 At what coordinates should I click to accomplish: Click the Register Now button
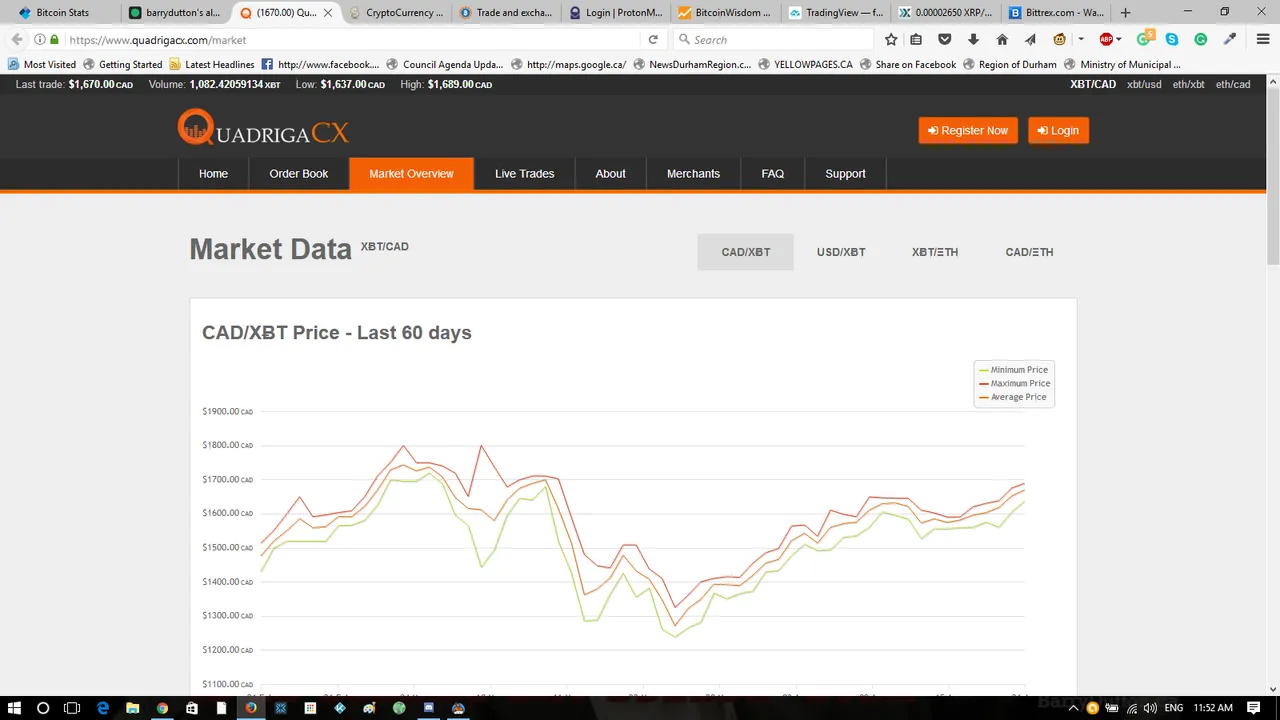click(968, 131)
